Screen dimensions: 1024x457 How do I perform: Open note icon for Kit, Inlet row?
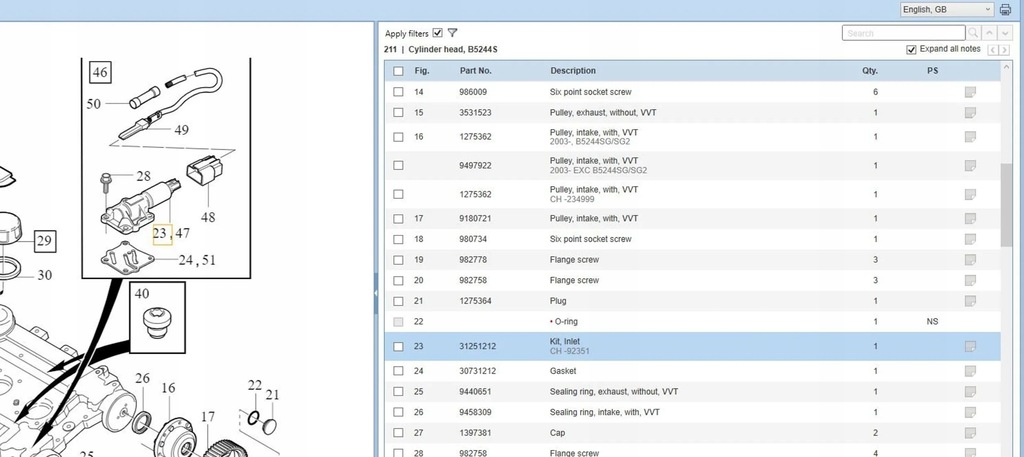[x=969, y=347]
